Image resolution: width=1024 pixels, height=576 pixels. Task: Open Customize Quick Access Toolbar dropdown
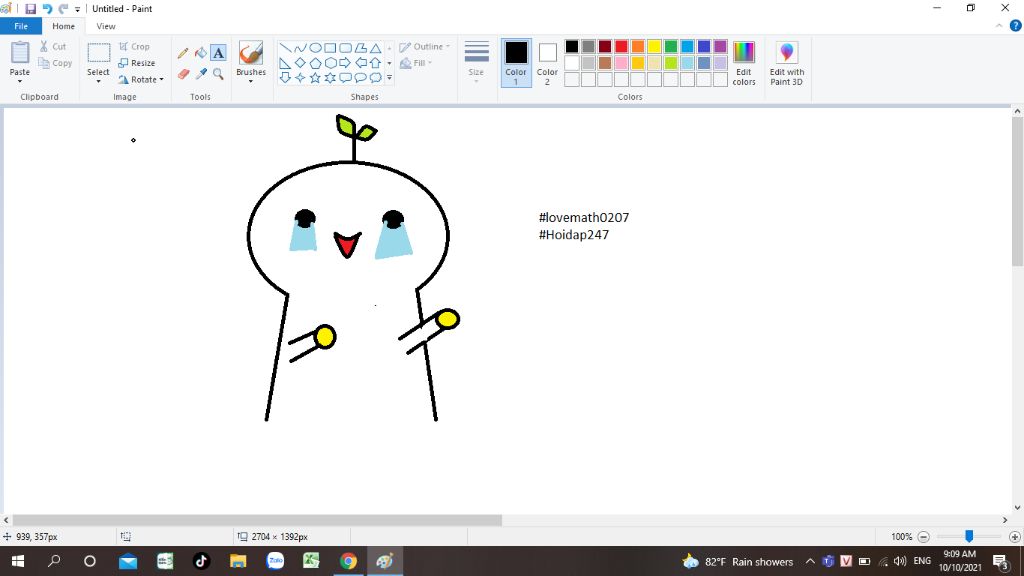(x=77, y=9)
